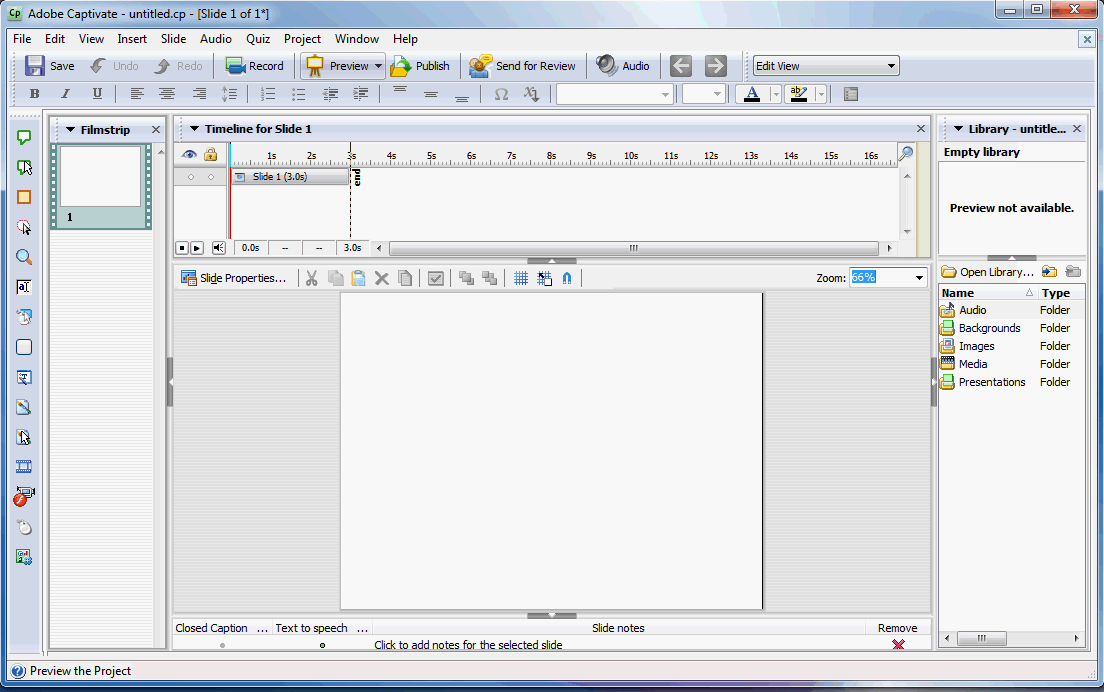Select the button object tool
The width and height of the screenshot is (1104, 692).
click(24, 347)
